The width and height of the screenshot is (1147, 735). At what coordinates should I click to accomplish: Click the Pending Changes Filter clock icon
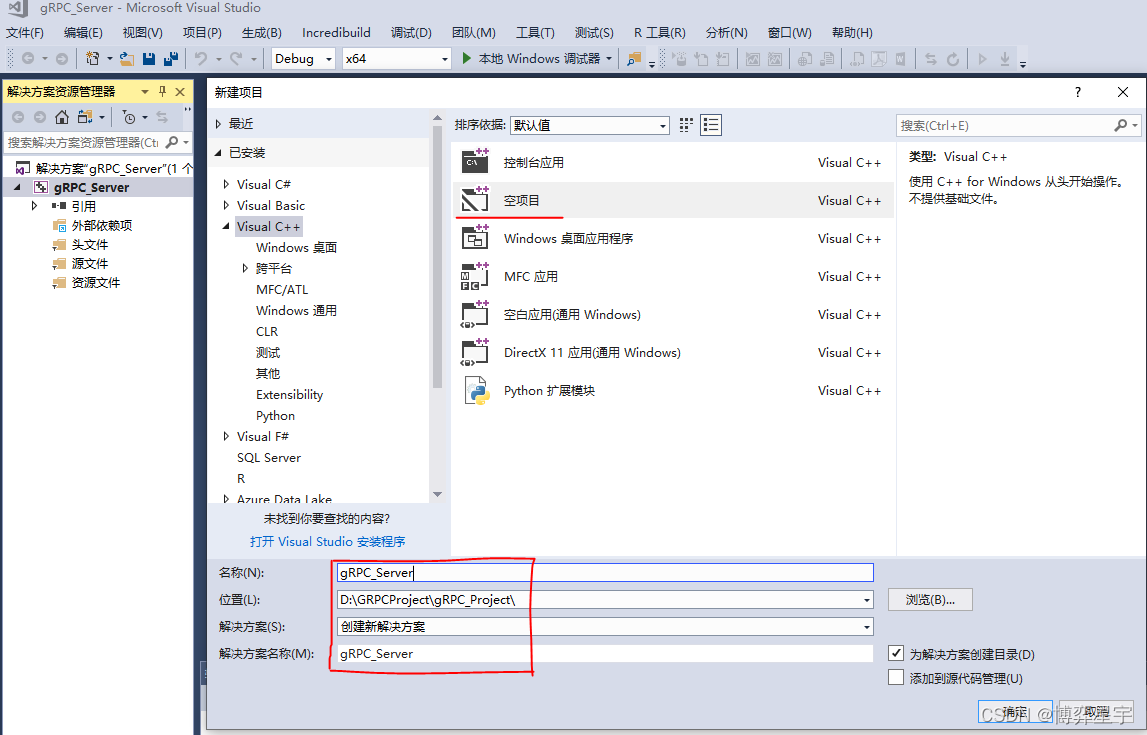pyautogui.click(x=129, y=117)
